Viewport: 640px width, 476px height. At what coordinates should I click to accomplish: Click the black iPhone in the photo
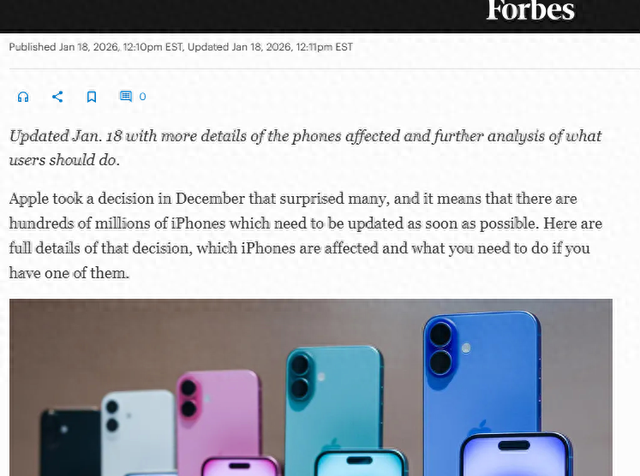(x=70, y=443)
